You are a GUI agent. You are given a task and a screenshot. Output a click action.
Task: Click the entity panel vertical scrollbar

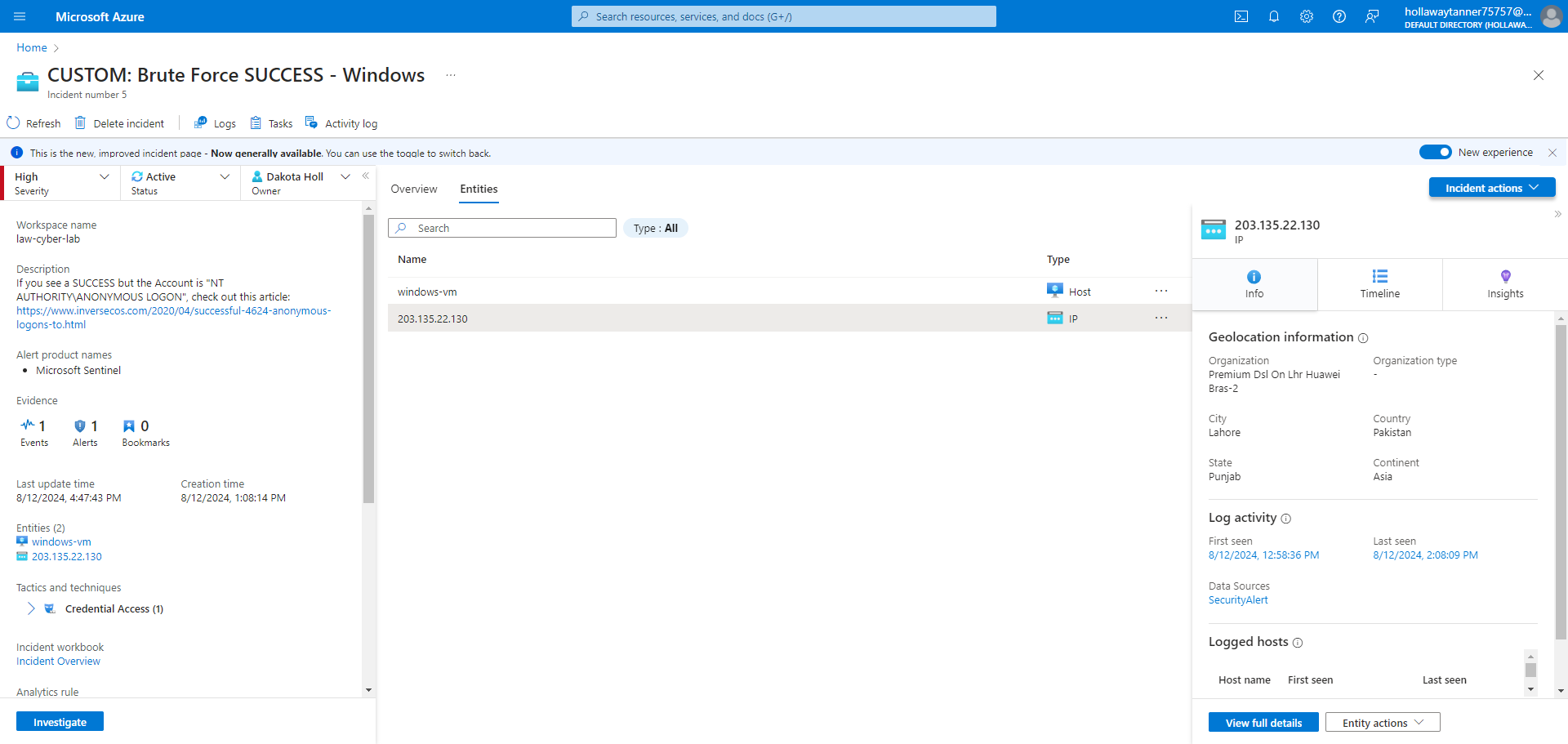click(x=1561, y=482)
